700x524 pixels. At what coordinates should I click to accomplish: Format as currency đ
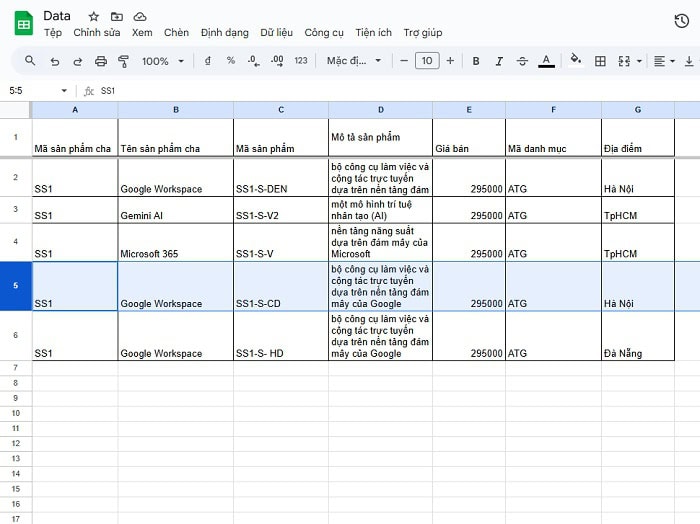click(x=208, y=61)
